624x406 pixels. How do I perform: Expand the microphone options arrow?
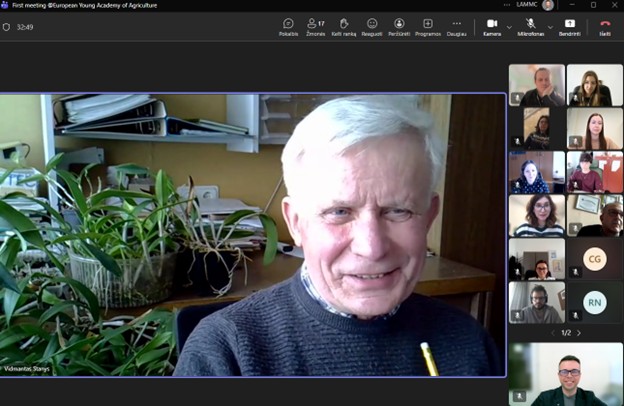coord(548,27)
